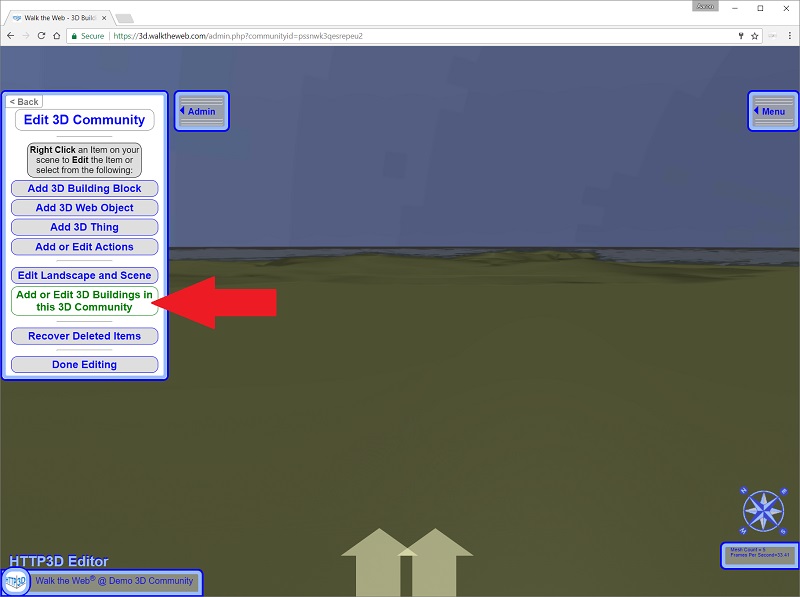Select Add 3D Building Block
The height and width of the screenshot is (597, 800).
click(85, 188)
